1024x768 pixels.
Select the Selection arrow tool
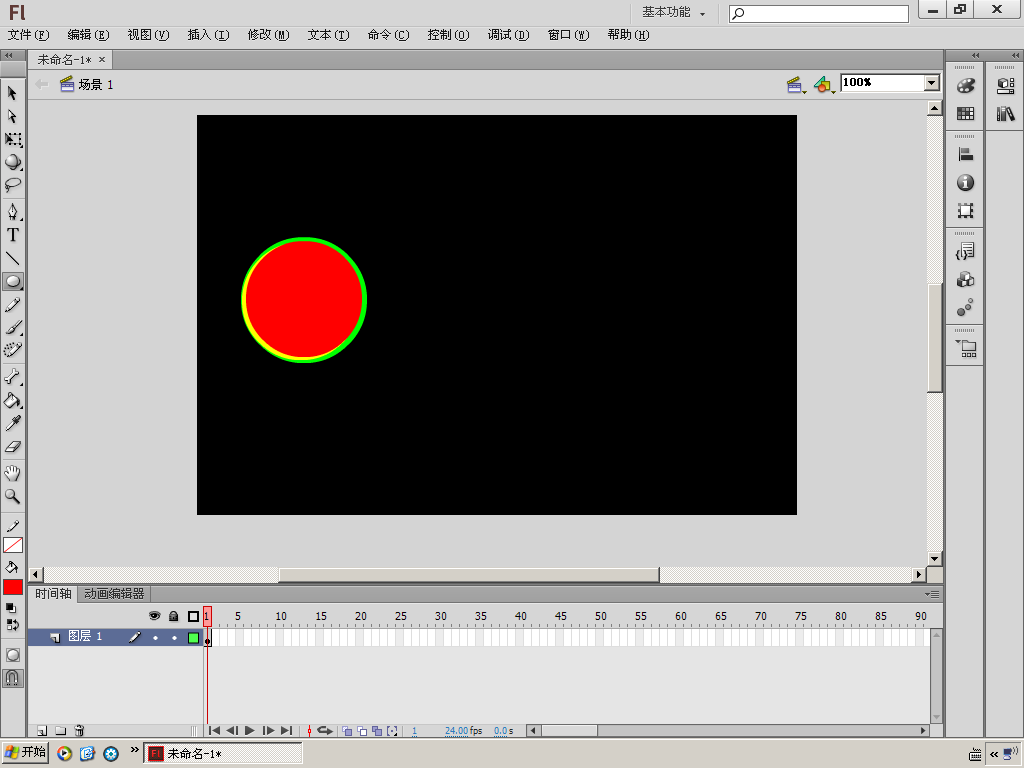(x=12, y=93)
